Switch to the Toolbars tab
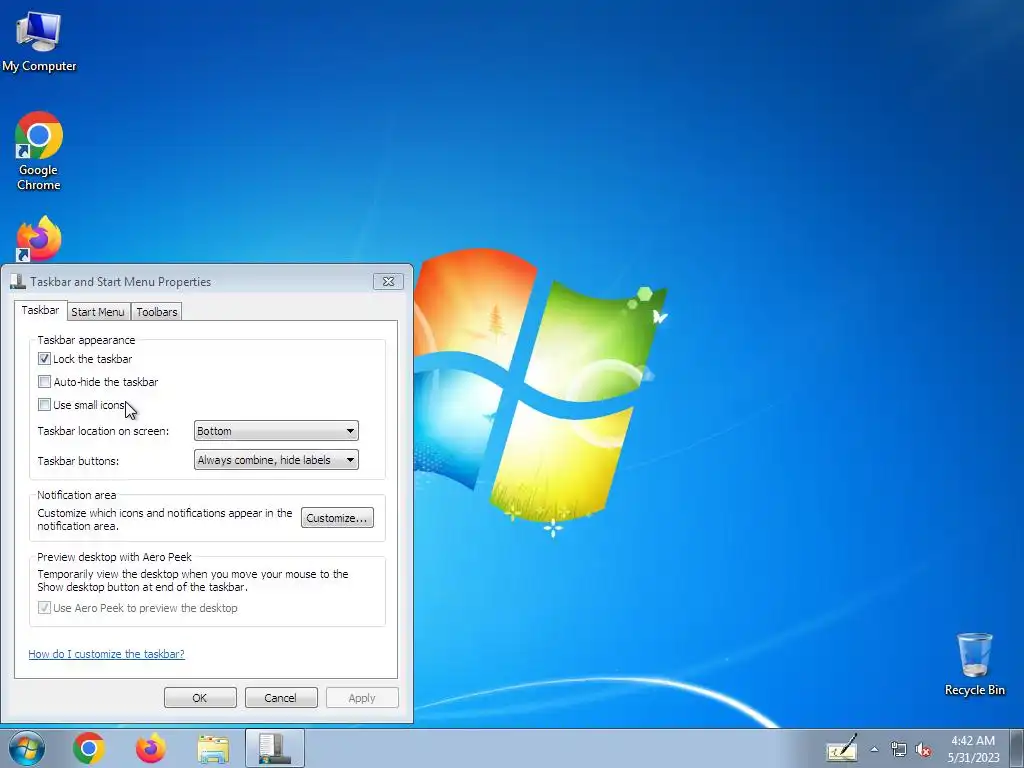 (x=157, y=312)
